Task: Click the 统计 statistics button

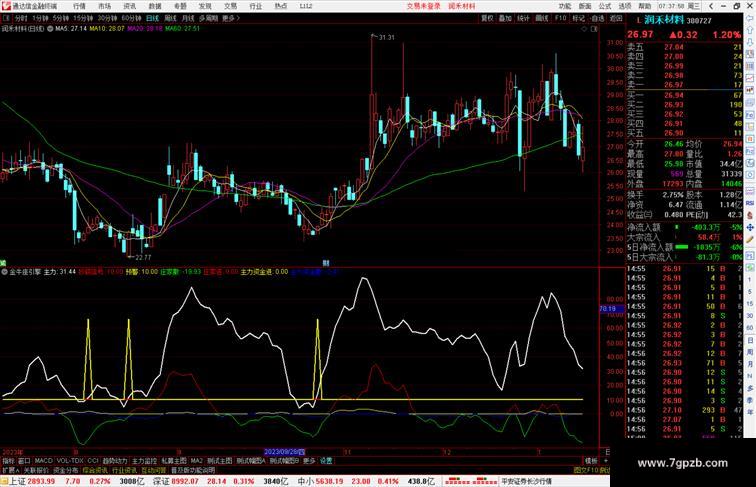Action: coord(524,18)
